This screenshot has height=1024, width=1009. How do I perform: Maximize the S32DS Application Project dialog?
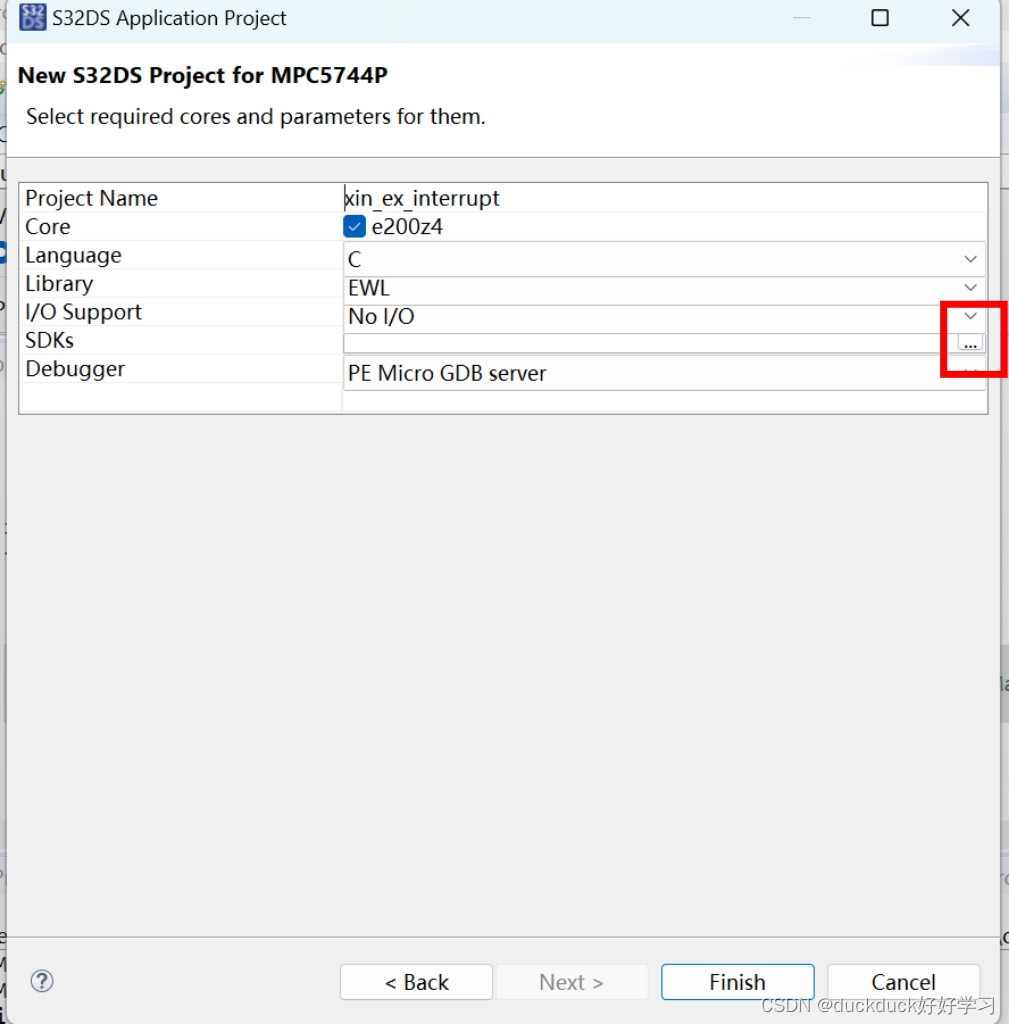tap(880, 18)
